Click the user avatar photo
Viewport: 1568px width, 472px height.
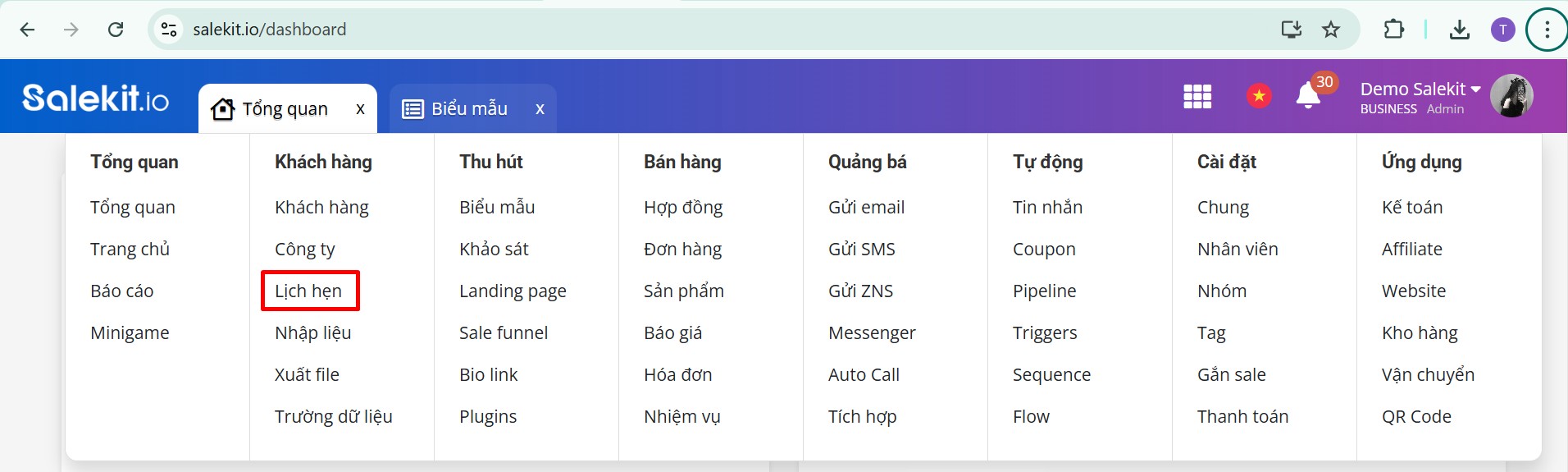tap(1511, 96)
